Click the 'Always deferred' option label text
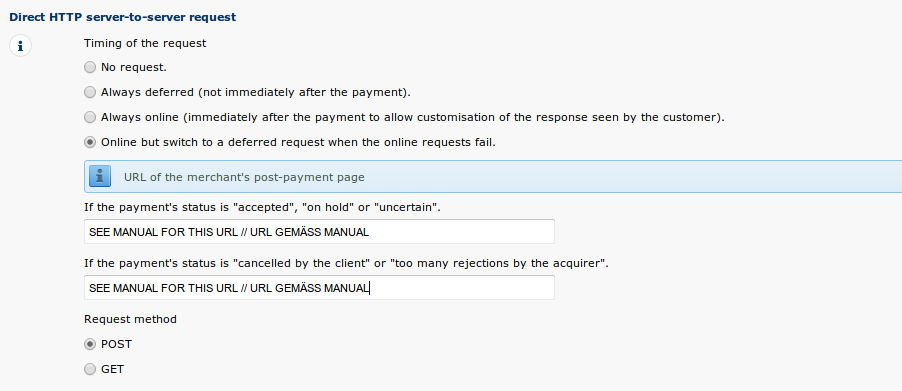The width and height of the screenshot is (902, 391). 256,92
